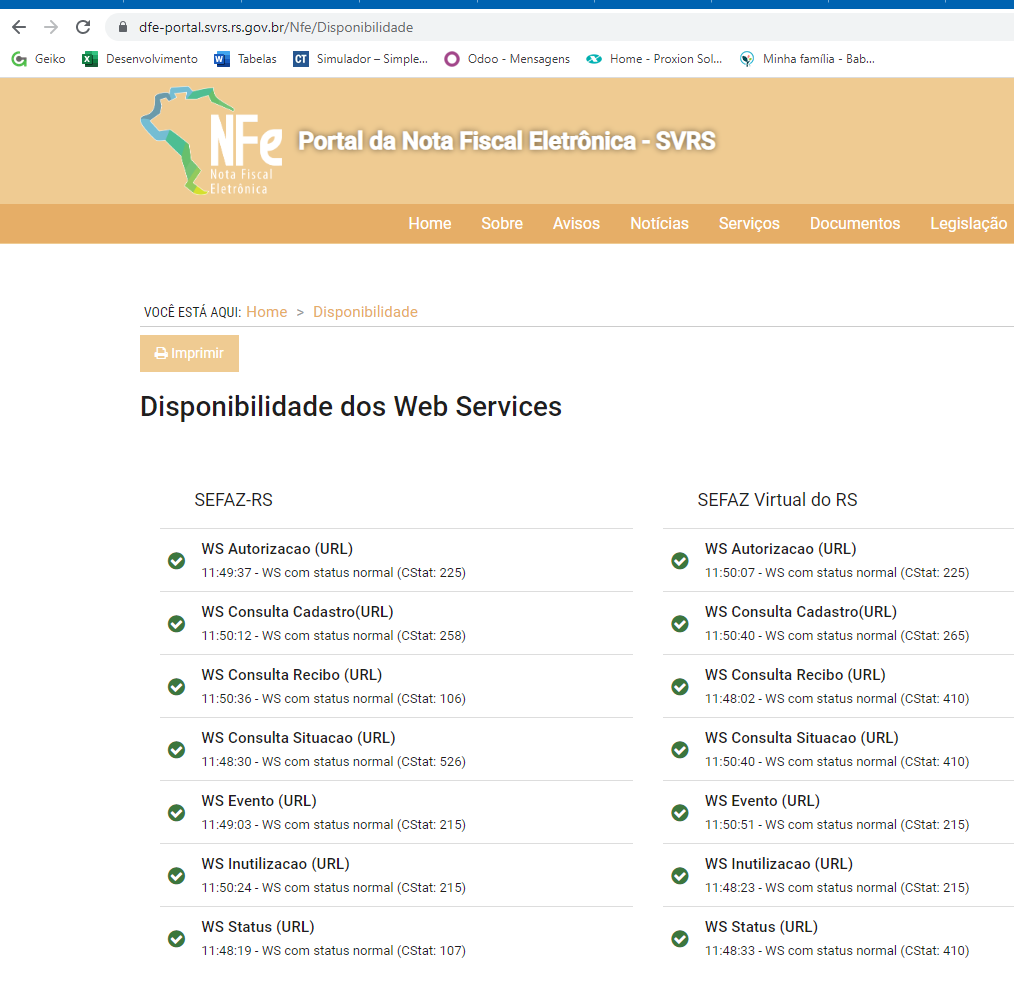
Task: Click SEFAZ Virtual WS Inutilizacao (URL)
Action: tap(779, 863)
